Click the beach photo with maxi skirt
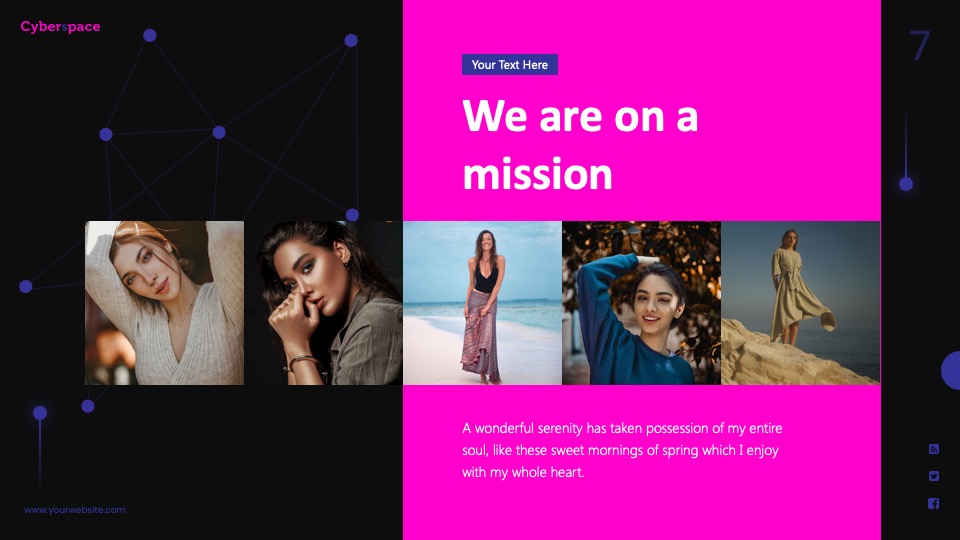 click(482, 303)
